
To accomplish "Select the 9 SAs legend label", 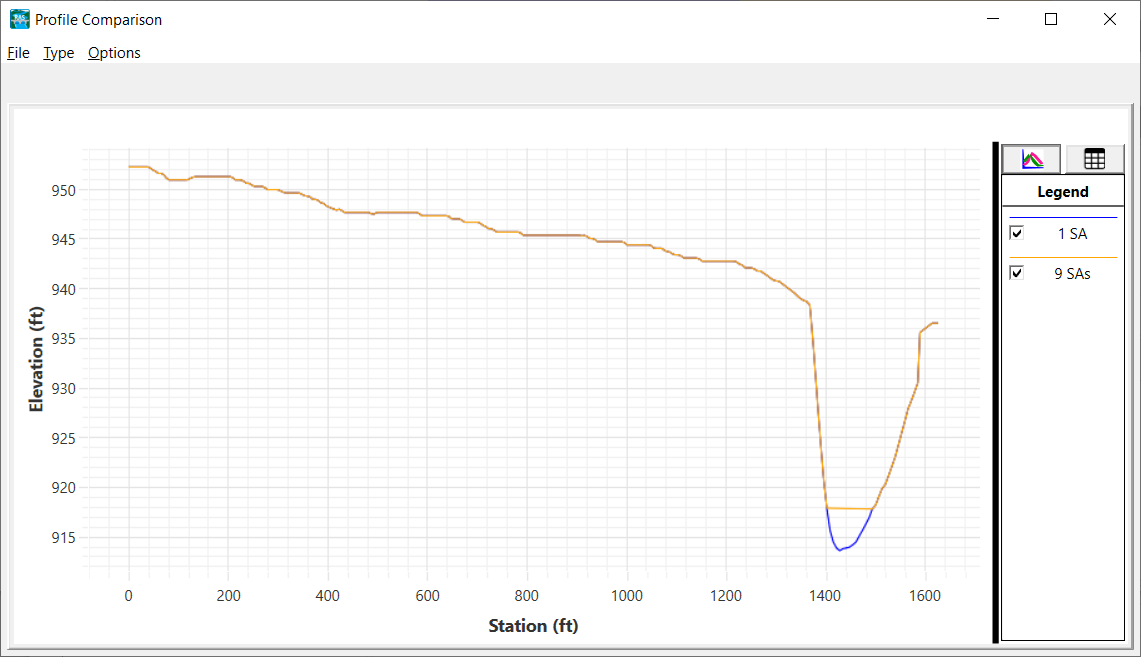I will coord(1072,274).
